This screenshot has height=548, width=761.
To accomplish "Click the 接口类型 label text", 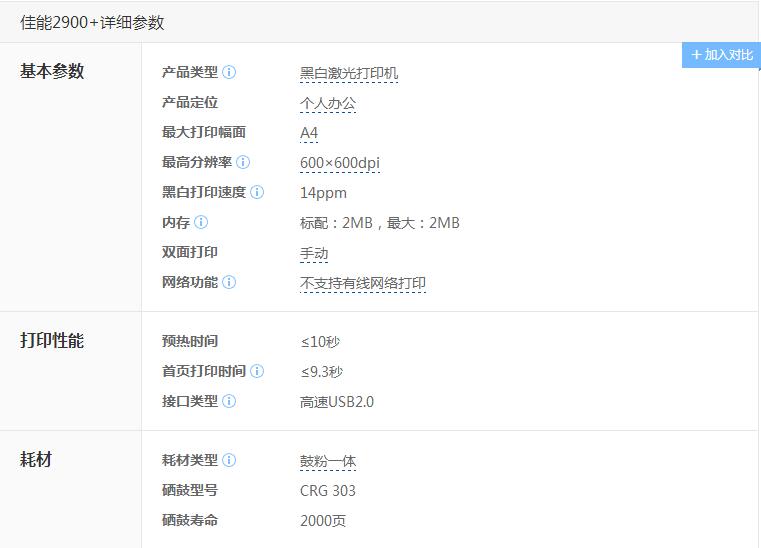I will tap(190, 401).
